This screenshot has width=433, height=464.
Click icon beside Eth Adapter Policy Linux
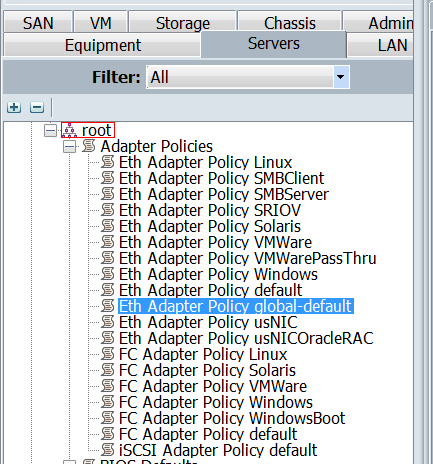point(108,162)
